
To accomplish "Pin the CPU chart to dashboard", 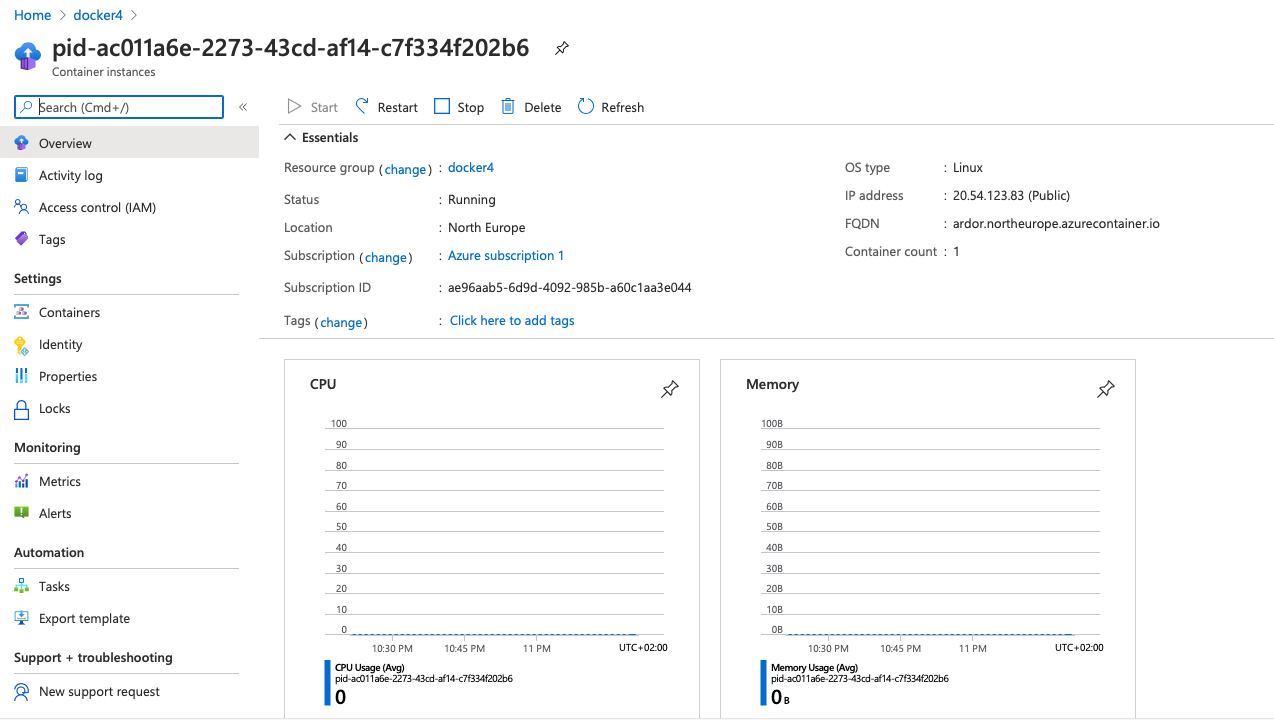I will tap(670, 389).
